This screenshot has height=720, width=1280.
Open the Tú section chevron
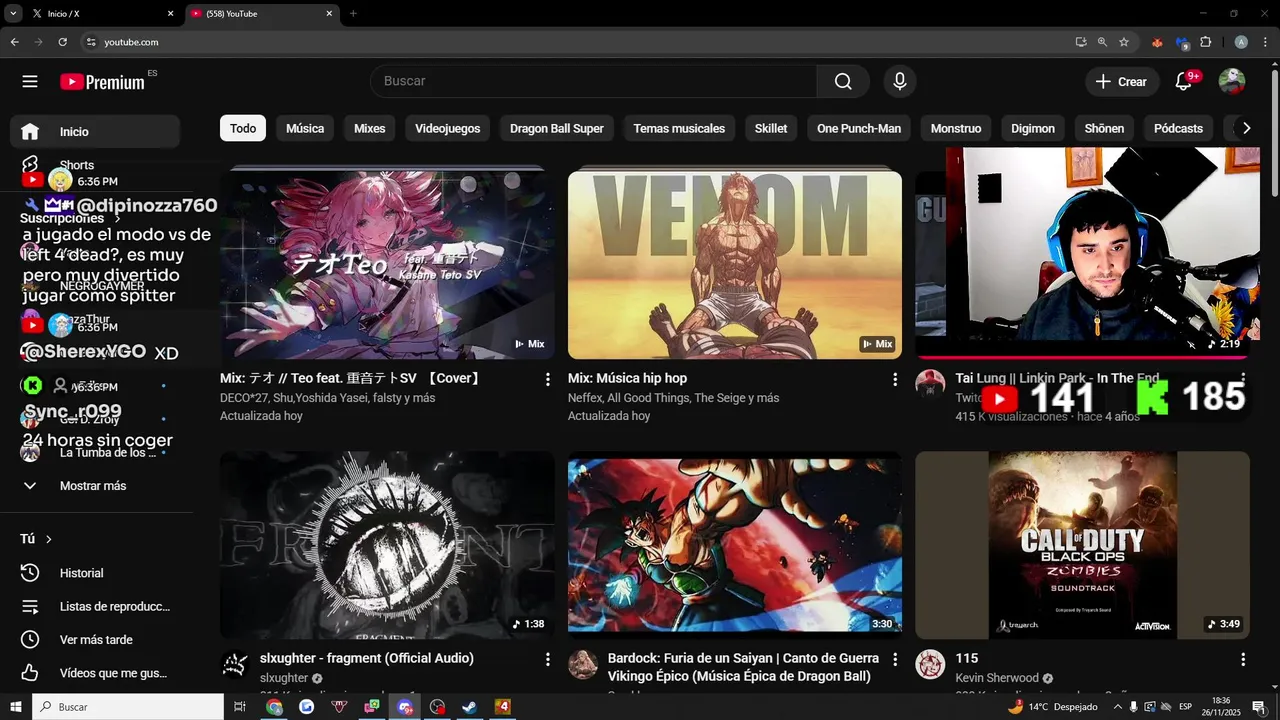click(48, 539)
